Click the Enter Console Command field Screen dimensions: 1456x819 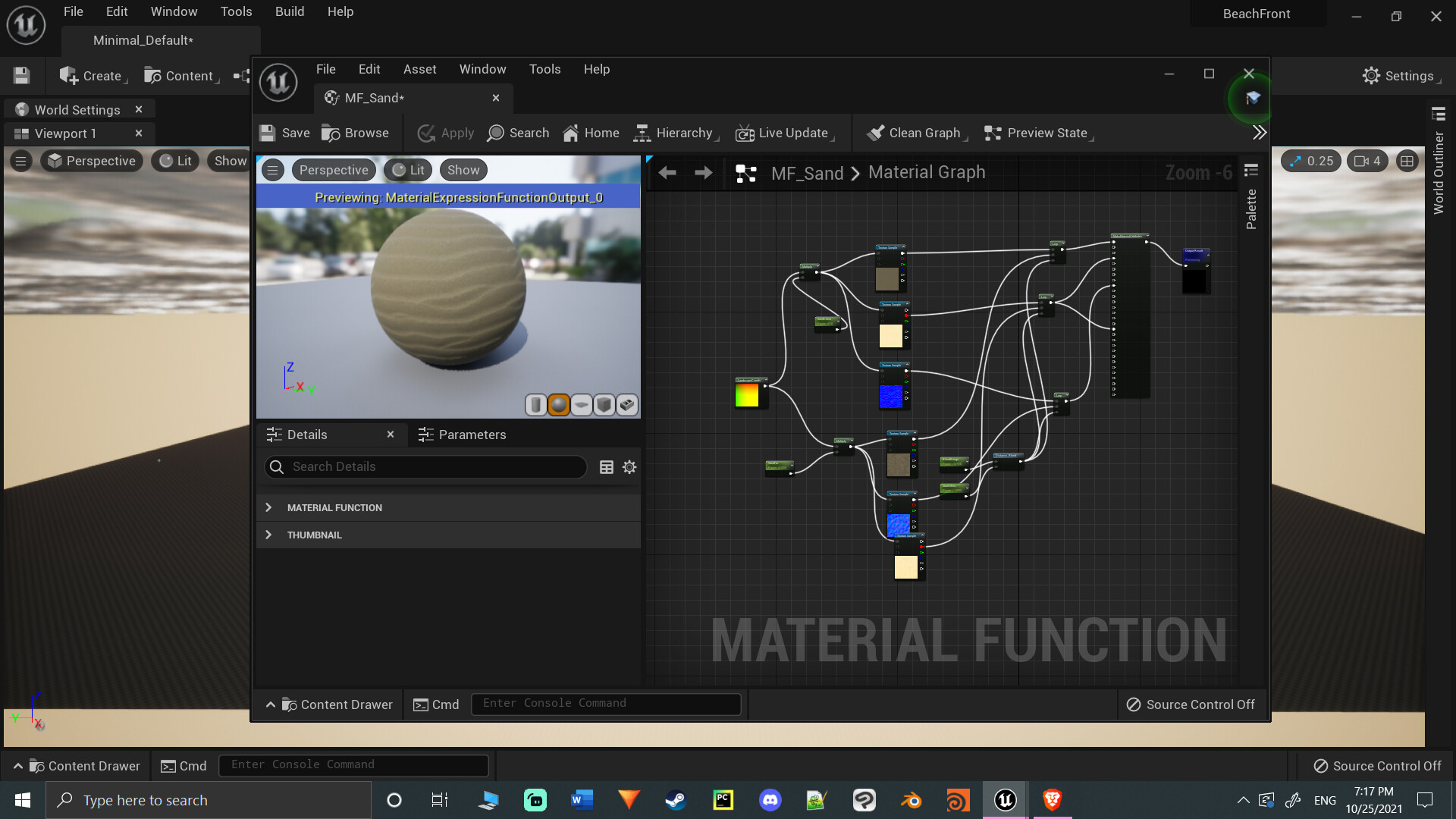(x=605, y=703)
